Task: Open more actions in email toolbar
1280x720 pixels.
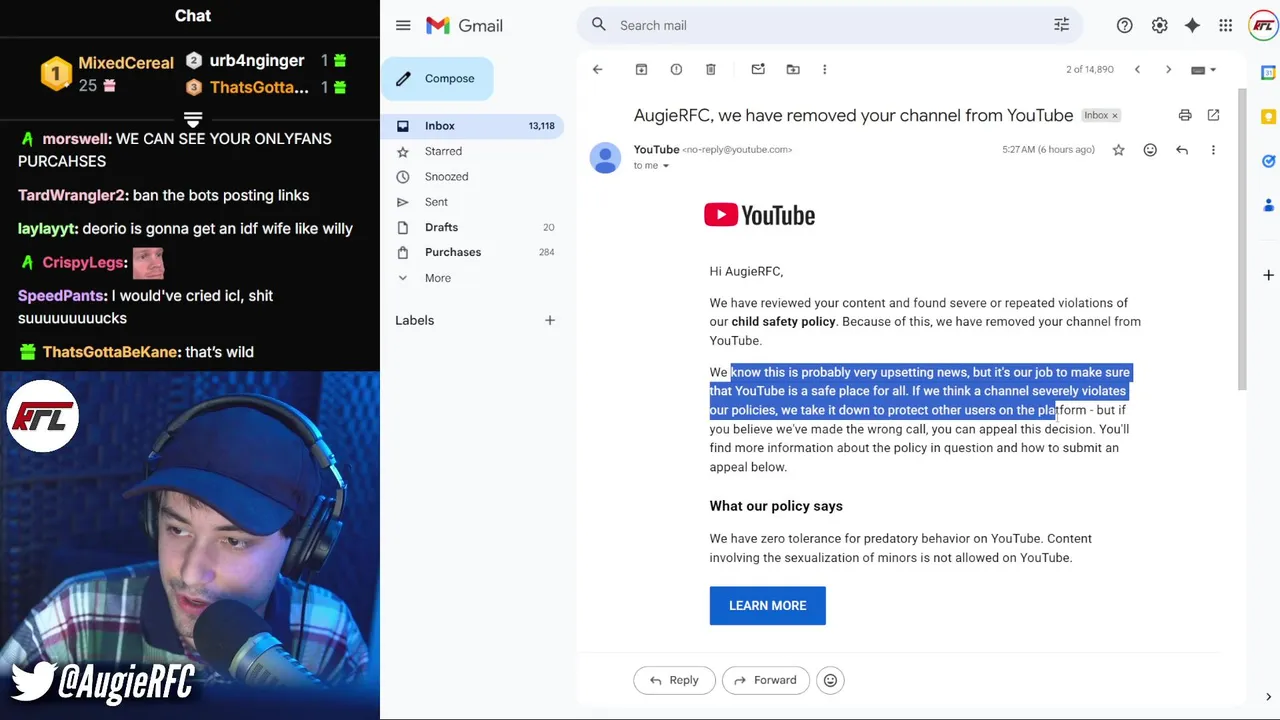Action: [824, 69]
